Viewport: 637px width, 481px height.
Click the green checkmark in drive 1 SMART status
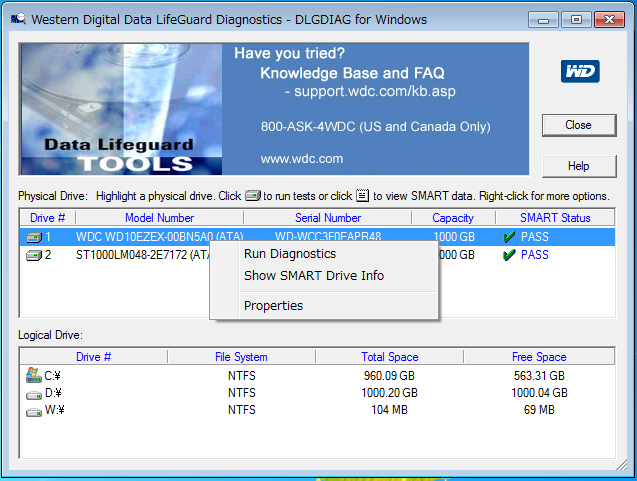pyautogui.click(x=509, y=236)
